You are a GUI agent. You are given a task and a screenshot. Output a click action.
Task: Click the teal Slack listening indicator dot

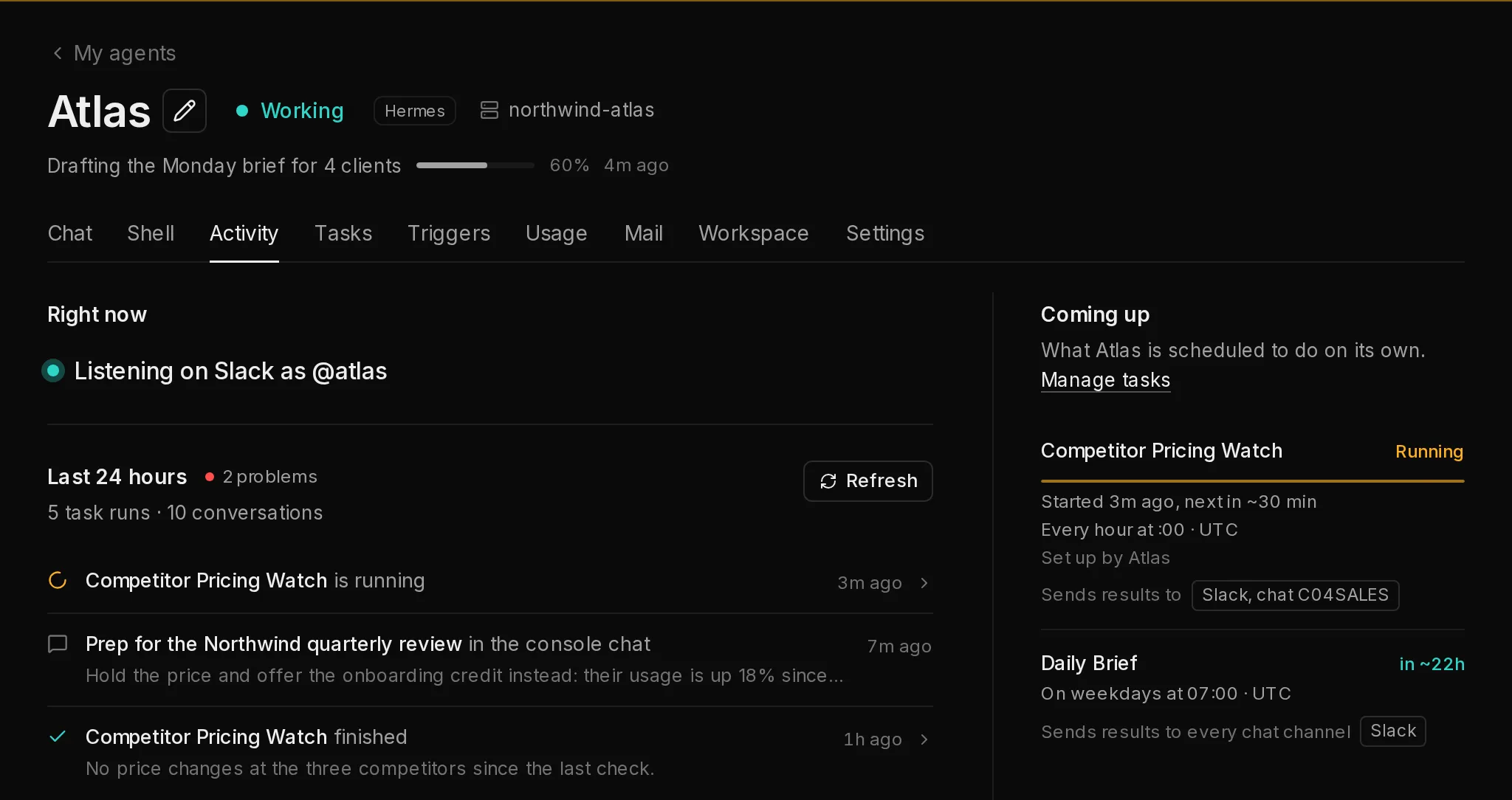pyautogui.click(x=53, y=370)
